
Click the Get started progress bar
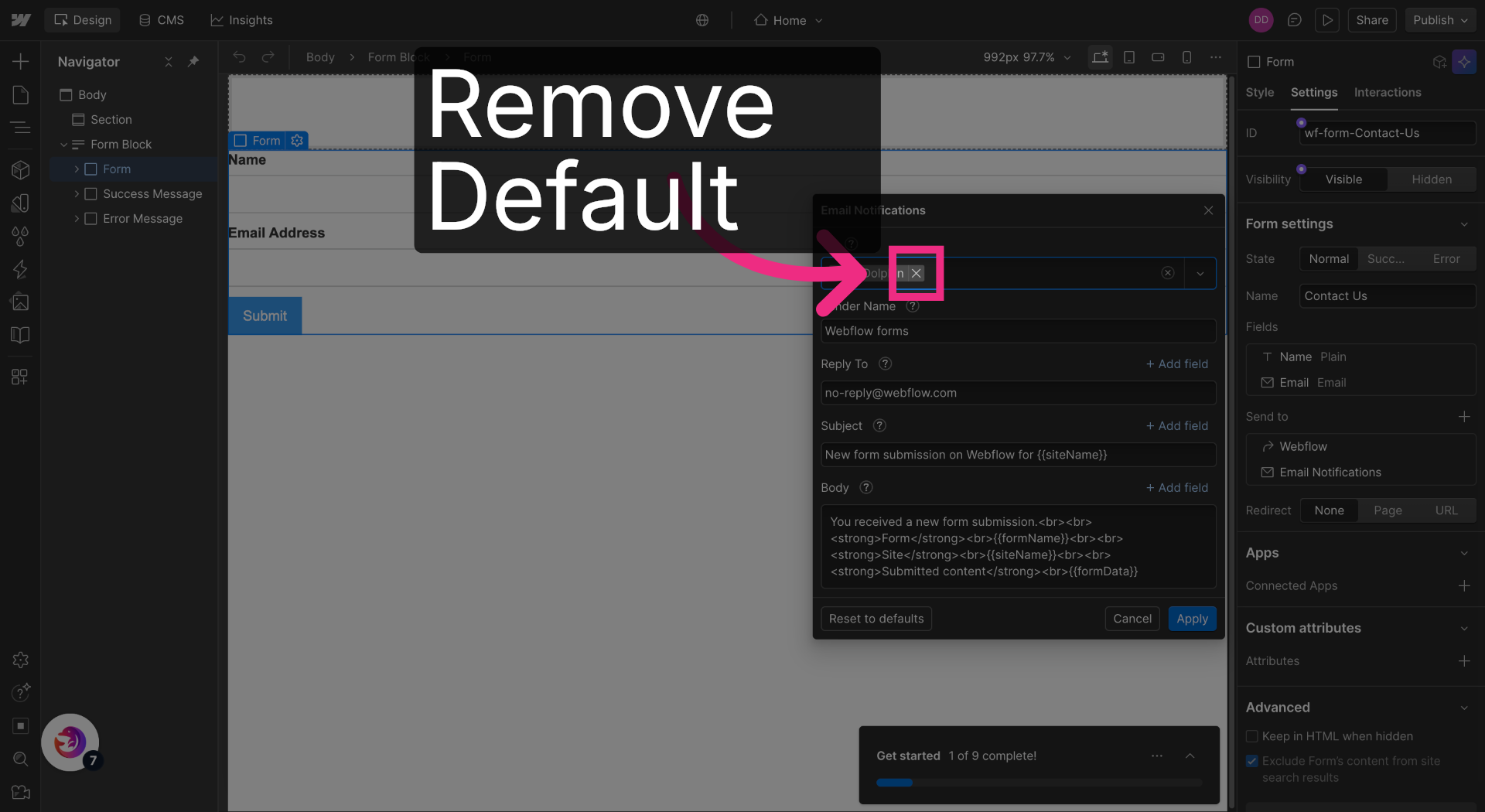1039,783
